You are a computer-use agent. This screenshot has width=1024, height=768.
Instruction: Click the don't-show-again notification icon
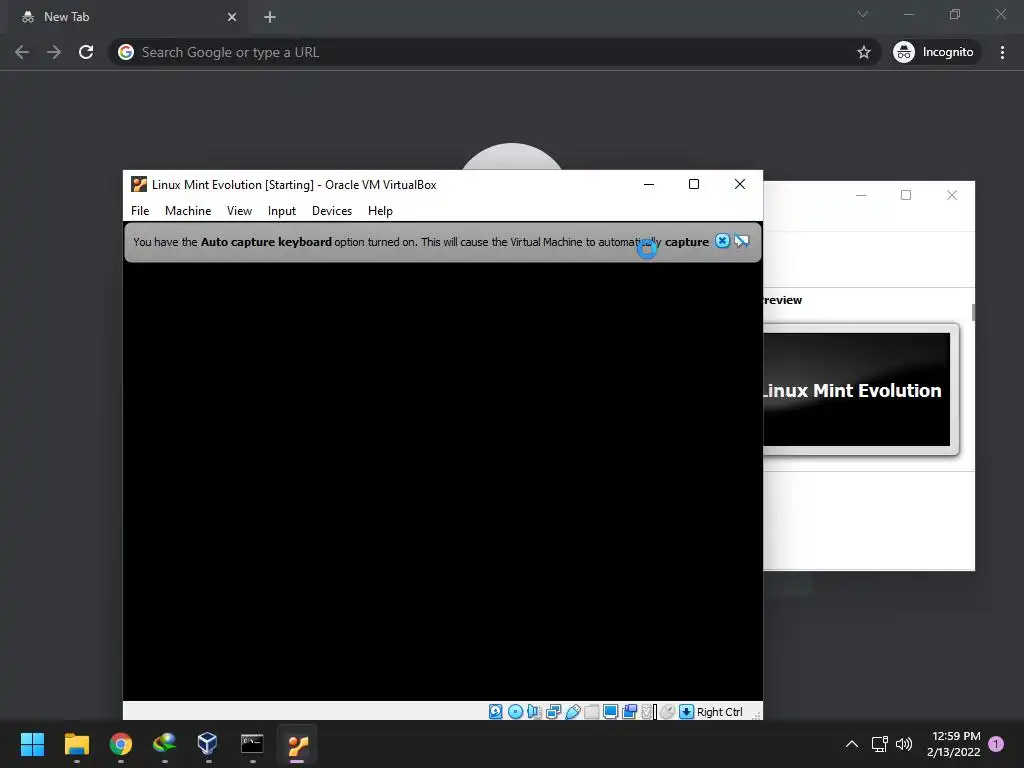pos(742,241)
